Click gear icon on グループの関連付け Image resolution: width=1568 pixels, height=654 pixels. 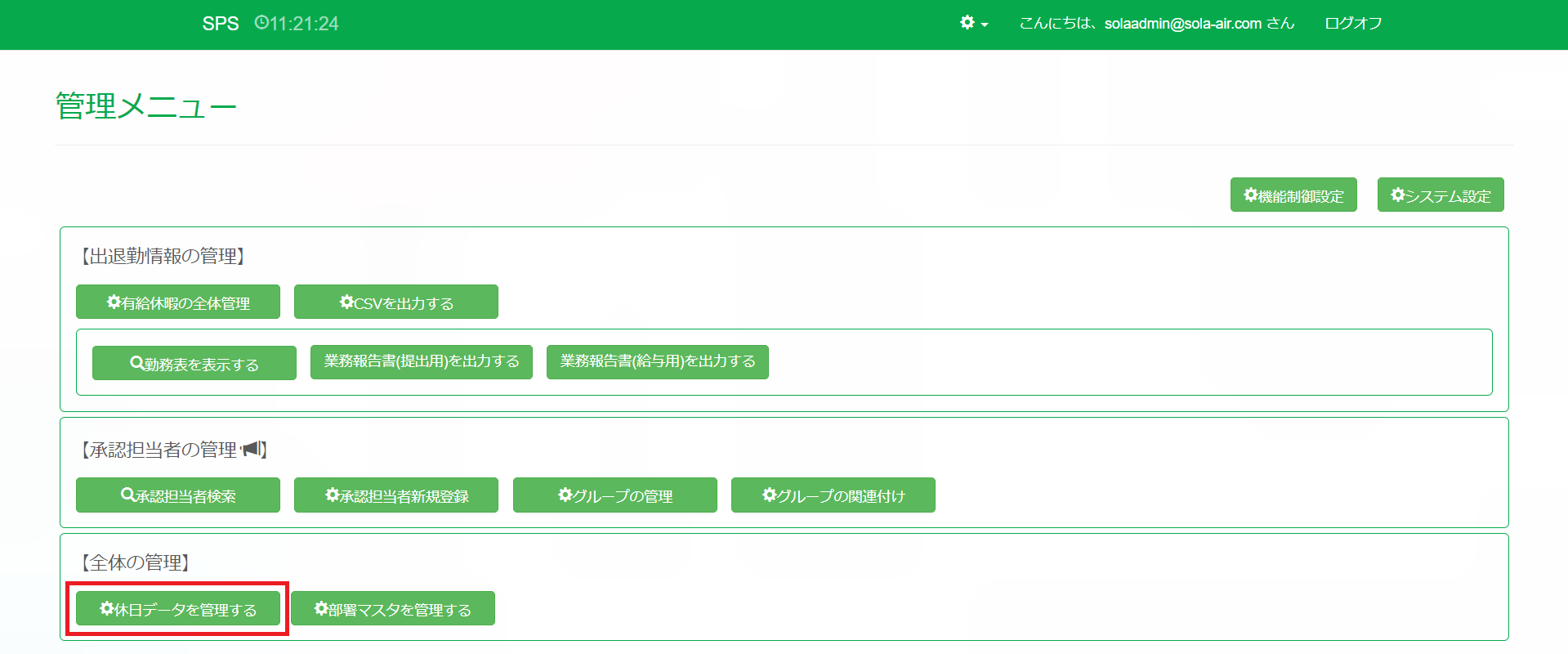pyautogui.click(x=769, y=495)
